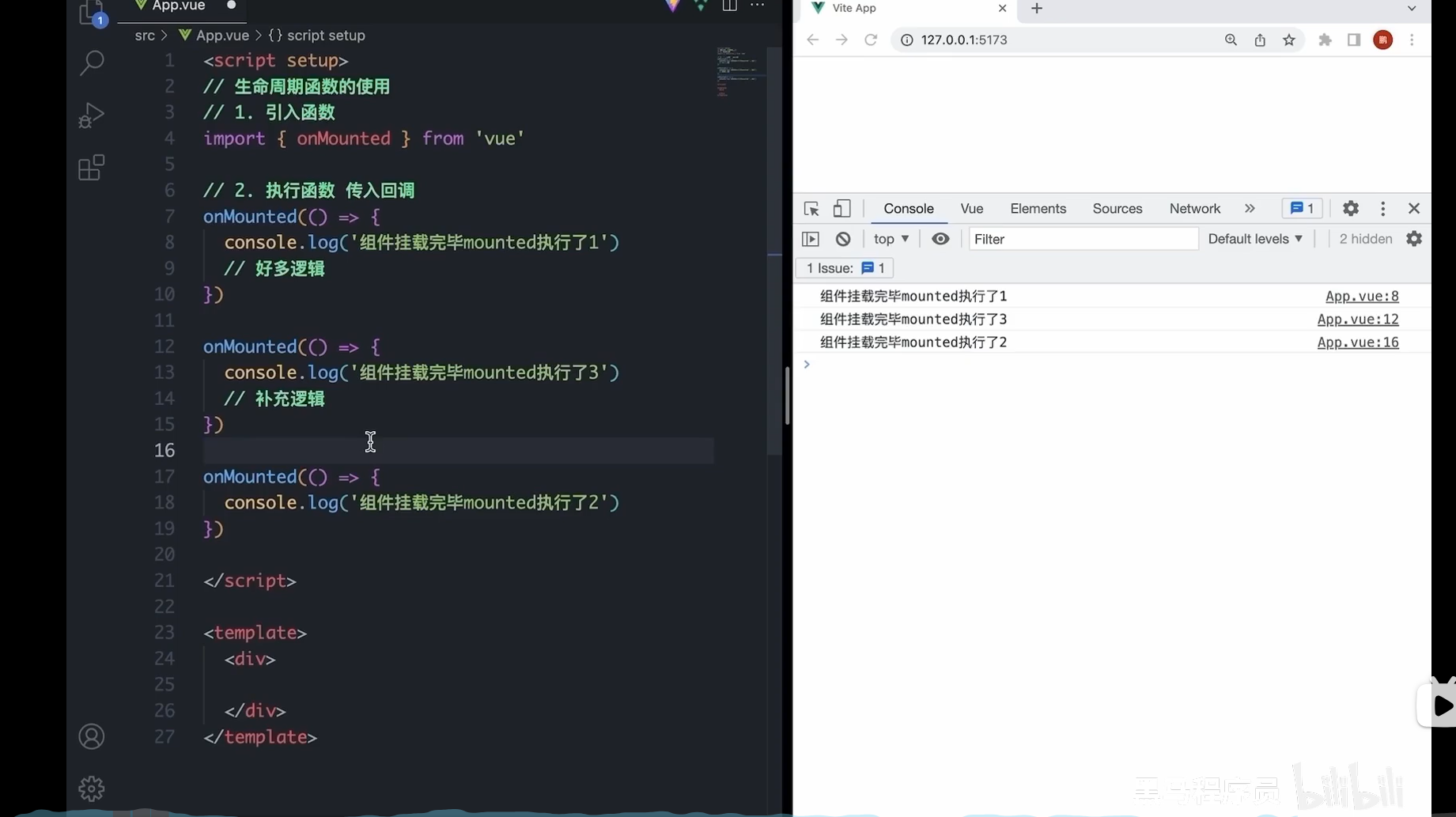Screen dimensions: 1456x817
Task: Open the Chrome profile avatar
Action: pos(1383,40)
